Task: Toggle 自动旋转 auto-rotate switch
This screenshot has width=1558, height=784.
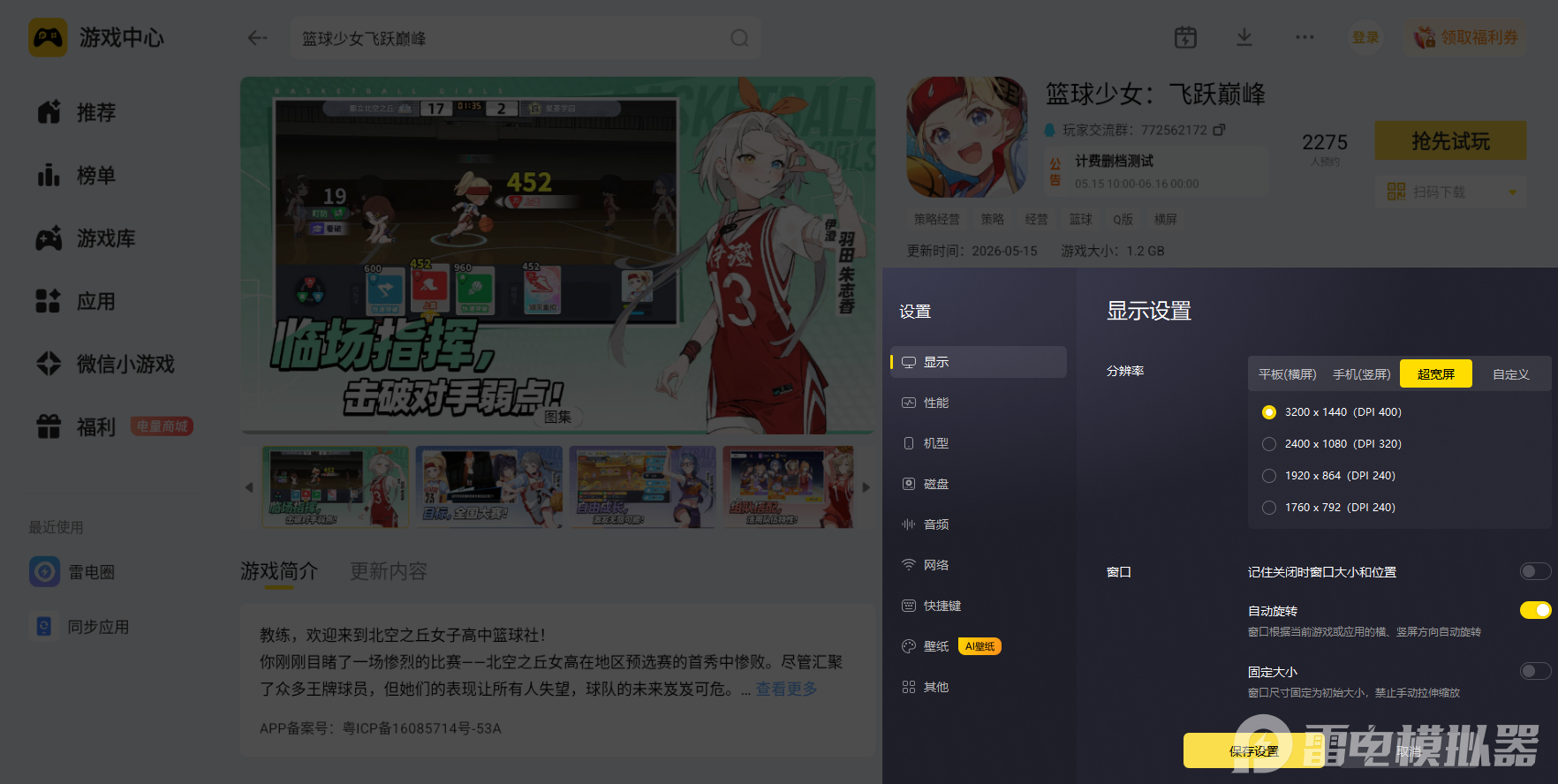Action: [x=1535, y=610]
